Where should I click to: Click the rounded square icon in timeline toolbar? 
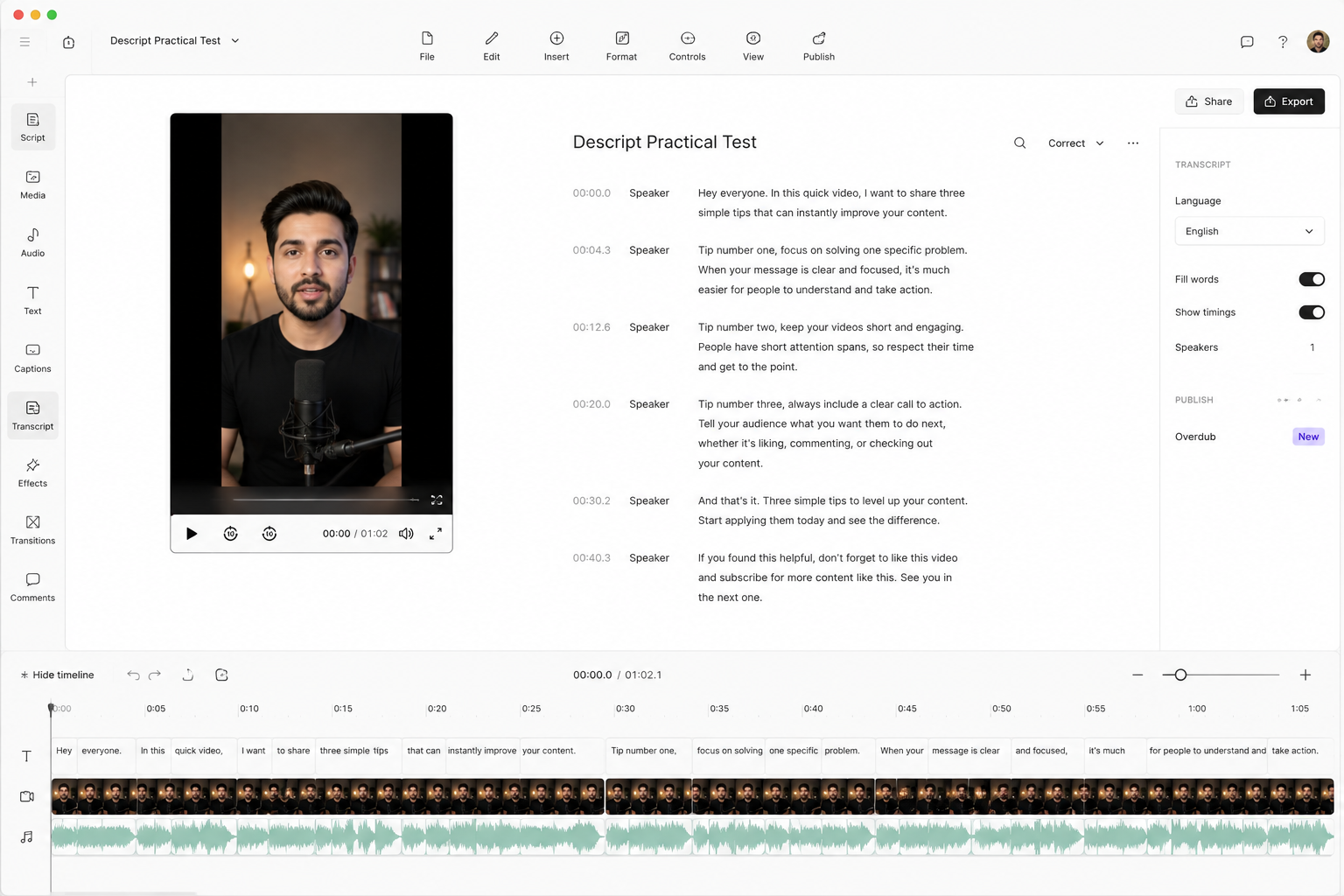221,675
